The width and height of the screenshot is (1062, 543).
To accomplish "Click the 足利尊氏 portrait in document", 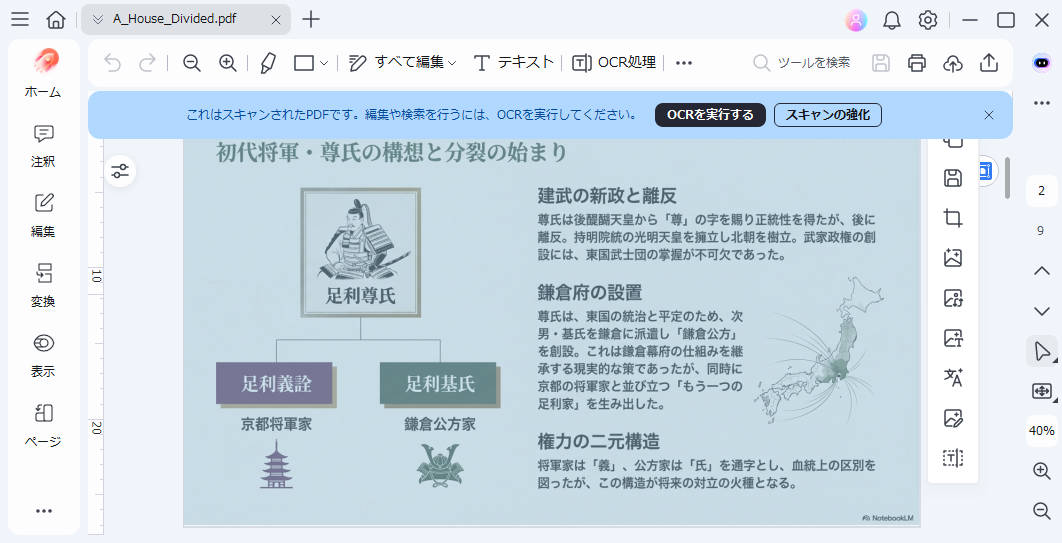I will coord(361,253).
